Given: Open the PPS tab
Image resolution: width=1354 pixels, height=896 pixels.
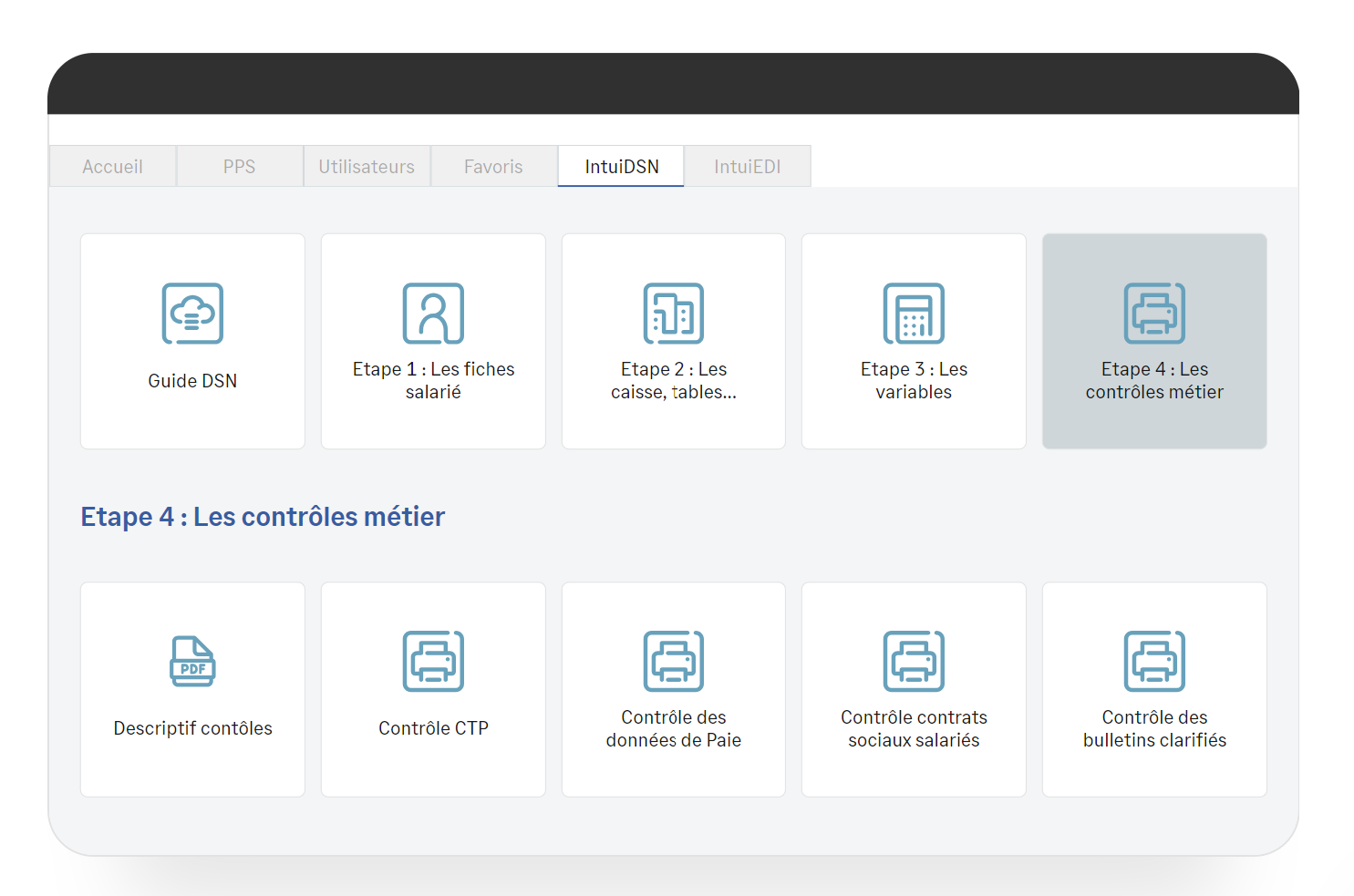Looking at the screenshot, I should (239, 166).
